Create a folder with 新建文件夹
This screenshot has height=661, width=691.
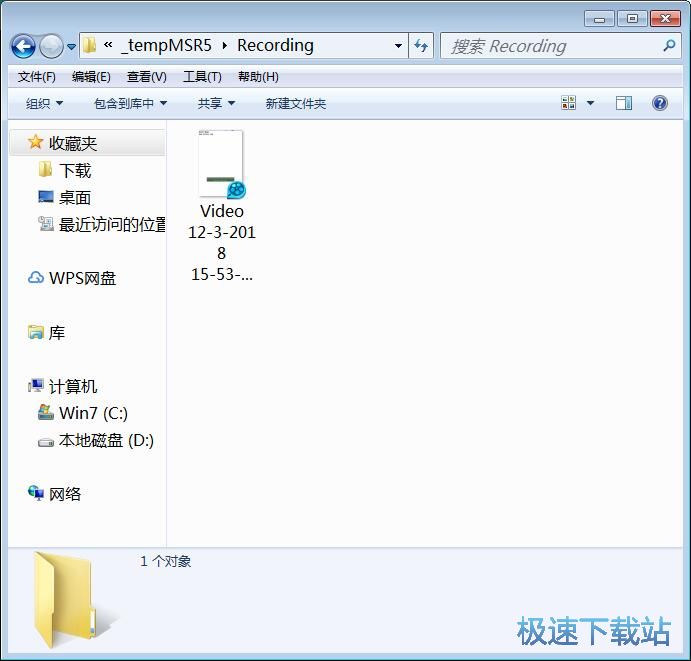(x=296, y=104)
